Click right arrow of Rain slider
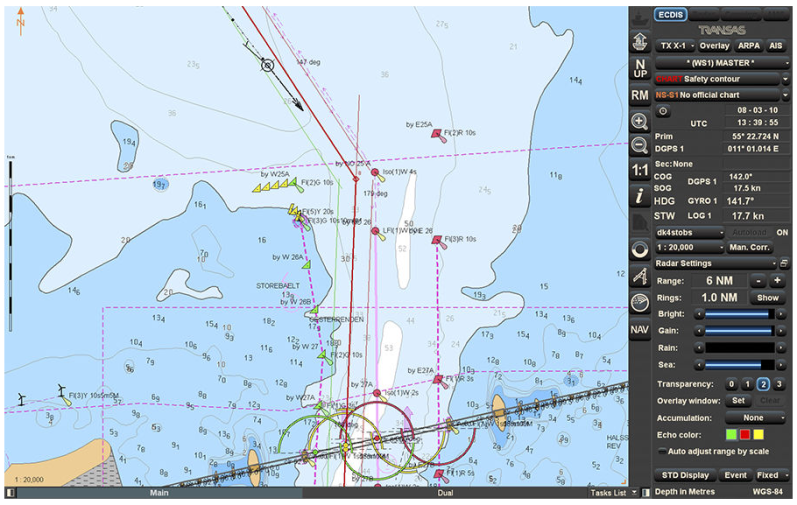797x505 pixels. click(x=781, y=348)
